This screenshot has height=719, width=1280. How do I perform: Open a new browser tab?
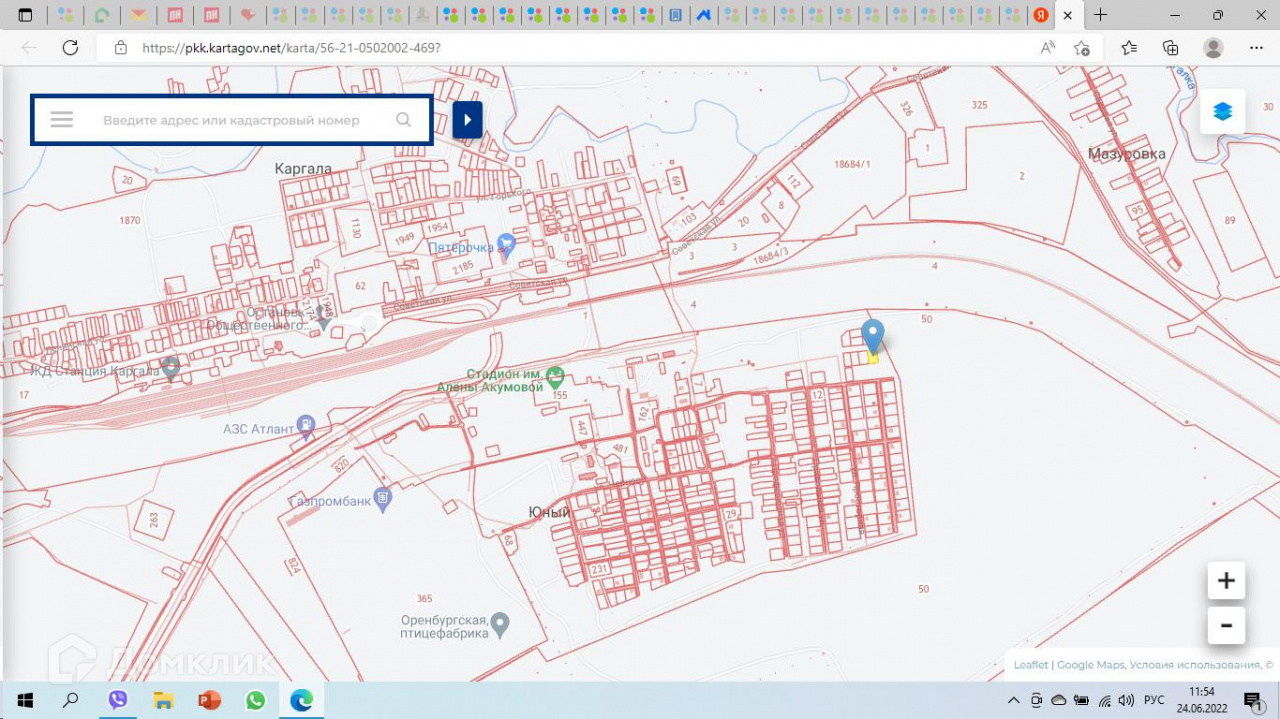click(x=1100, y=15)
